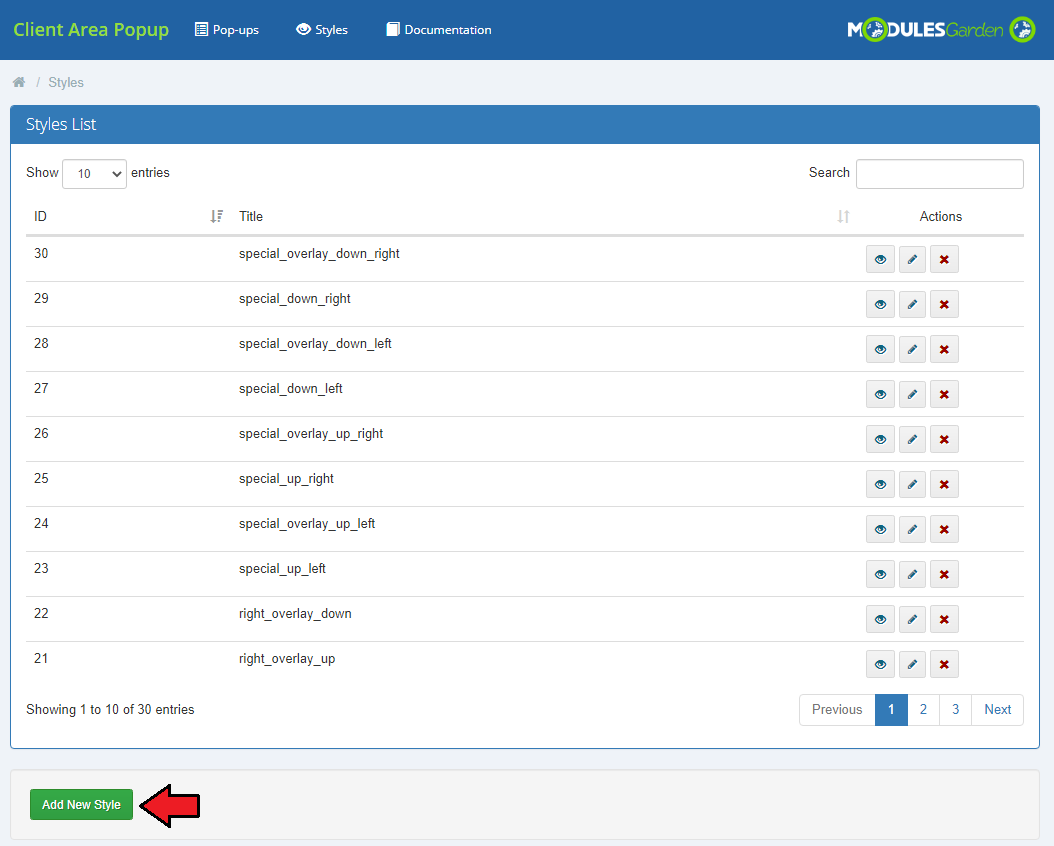1054x846 pixels.
Task: Edit the special_down_right style
Action: click(912, 304)
